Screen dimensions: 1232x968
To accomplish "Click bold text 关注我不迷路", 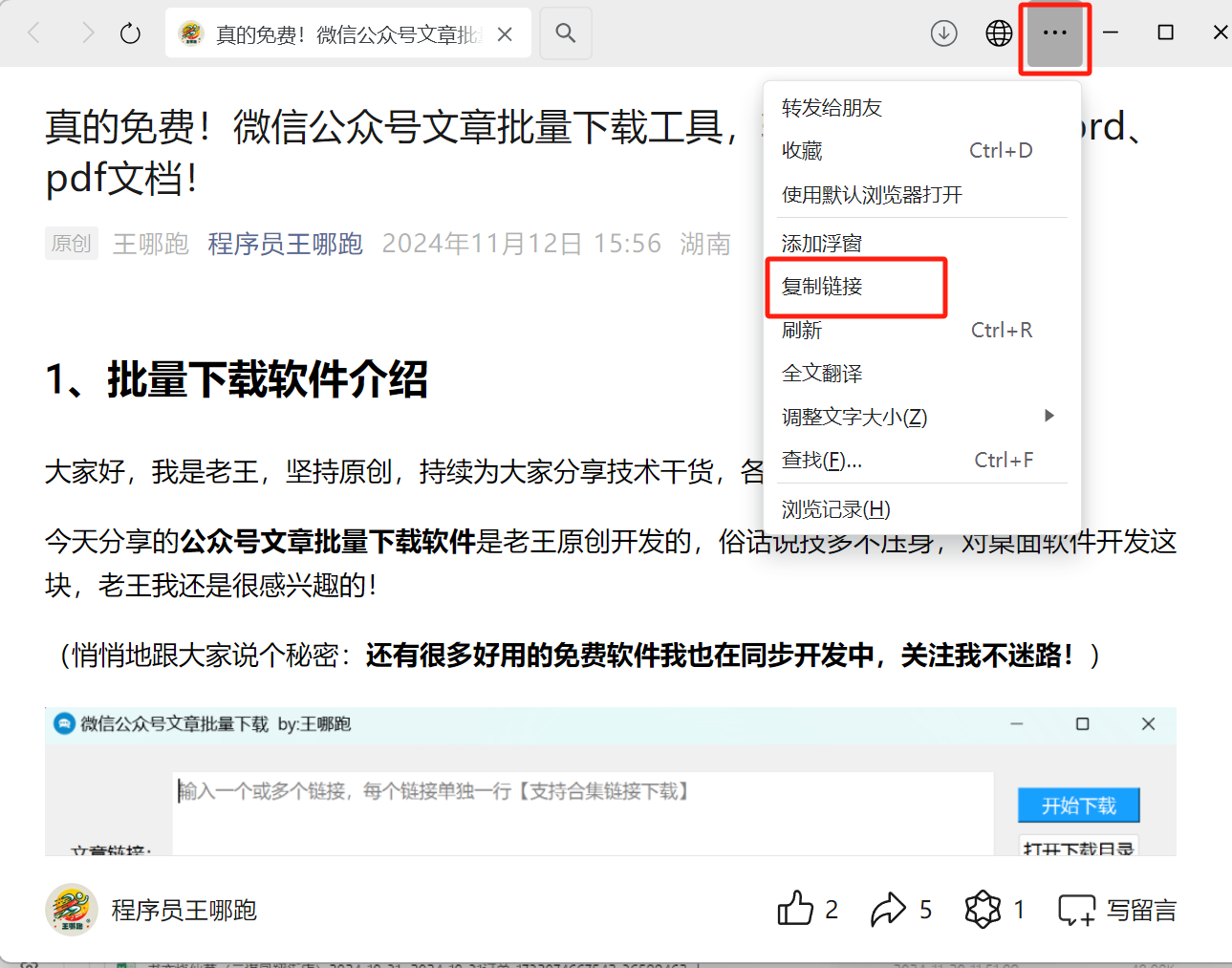I will click(981, 656).
